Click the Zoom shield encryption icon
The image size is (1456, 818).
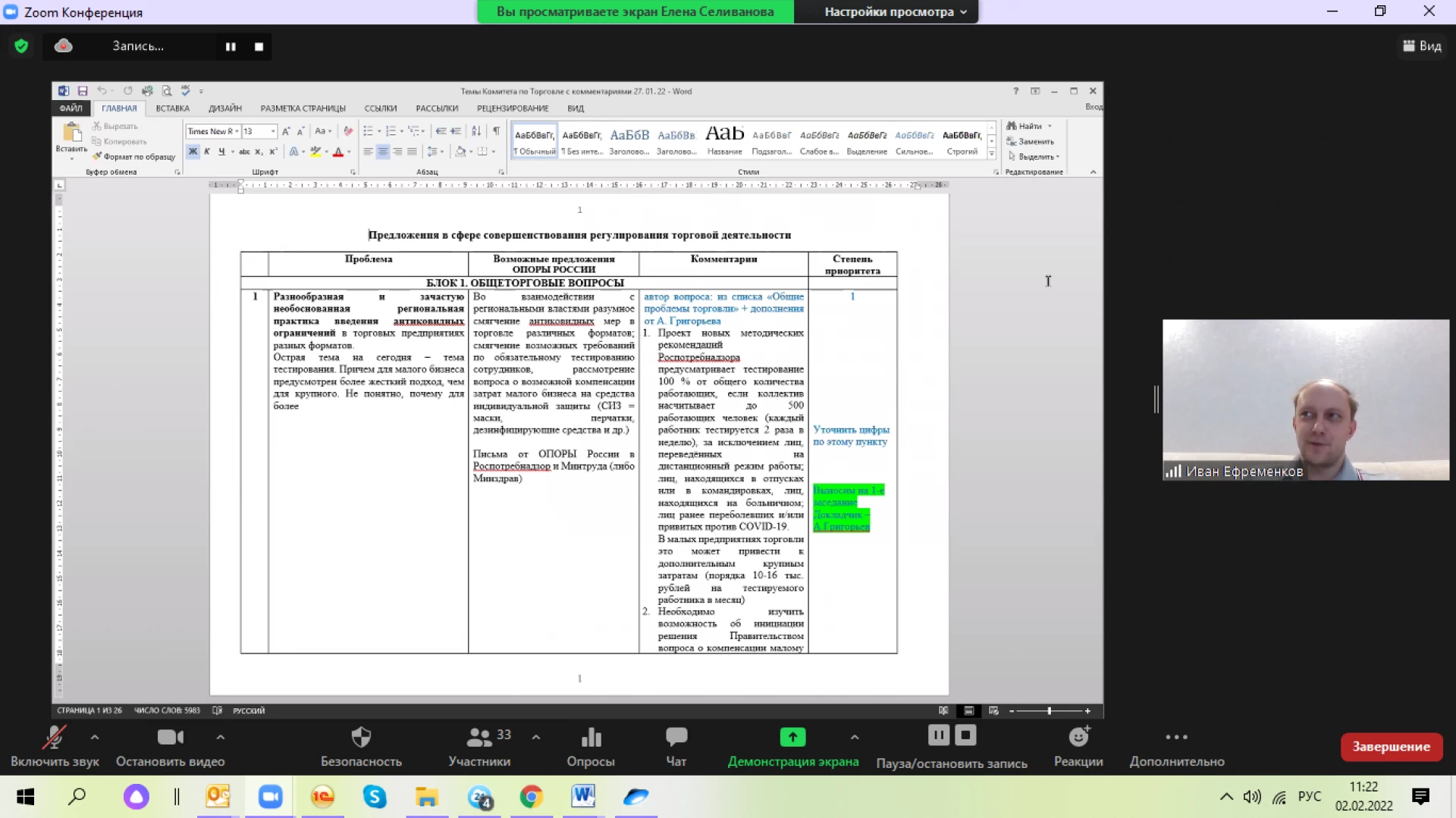(21, 46)
